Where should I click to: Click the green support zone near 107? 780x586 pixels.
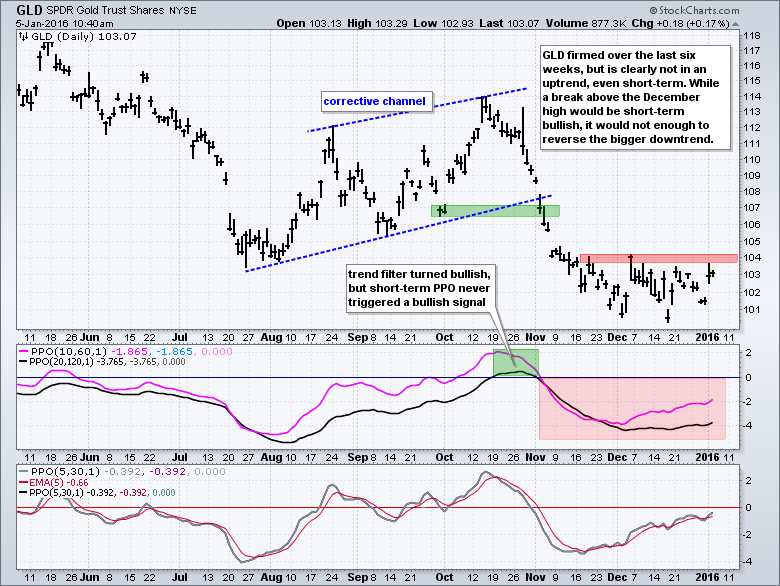tap(495, 211)
